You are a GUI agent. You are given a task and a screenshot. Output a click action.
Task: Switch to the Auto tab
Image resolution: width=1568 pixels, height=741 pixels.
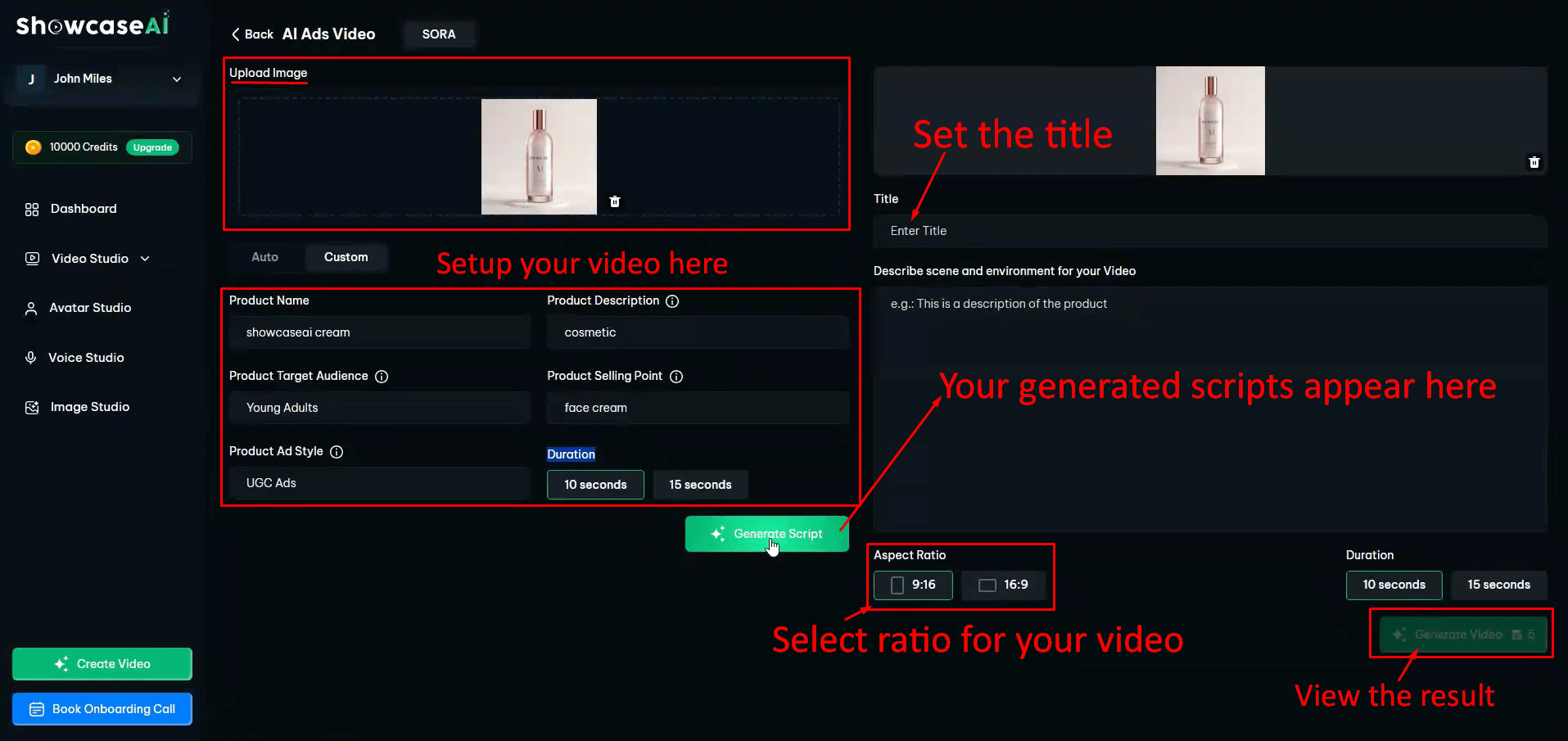click(264, 257)
